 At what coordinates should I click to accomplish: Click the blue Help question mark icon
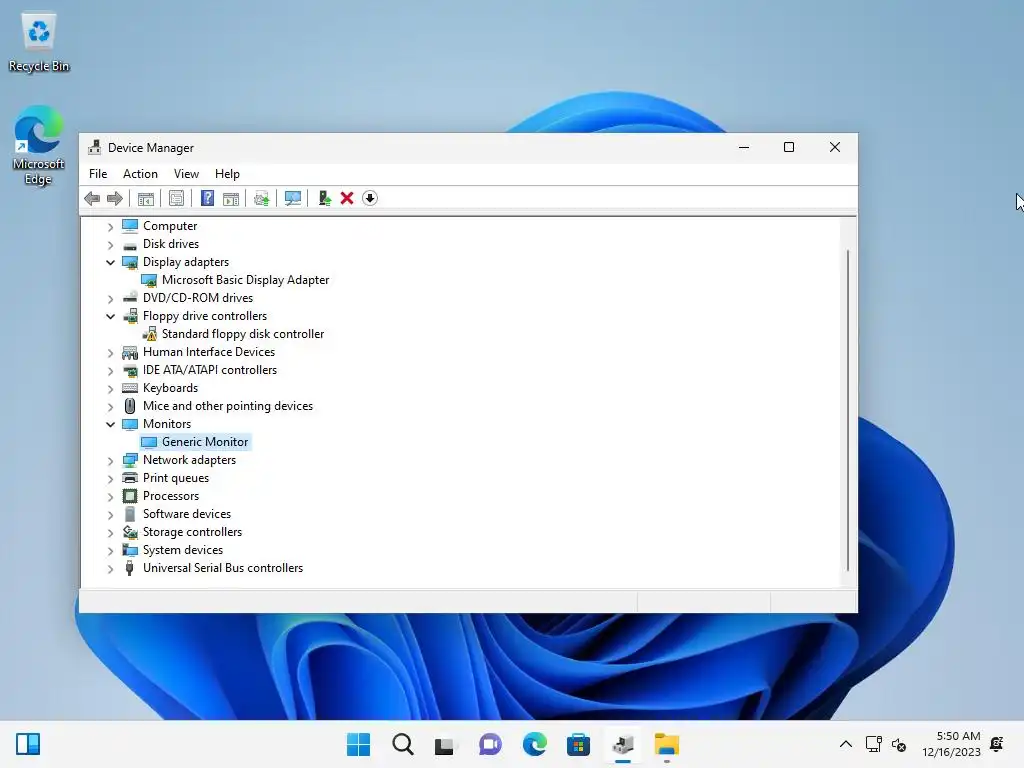(207, 199)
